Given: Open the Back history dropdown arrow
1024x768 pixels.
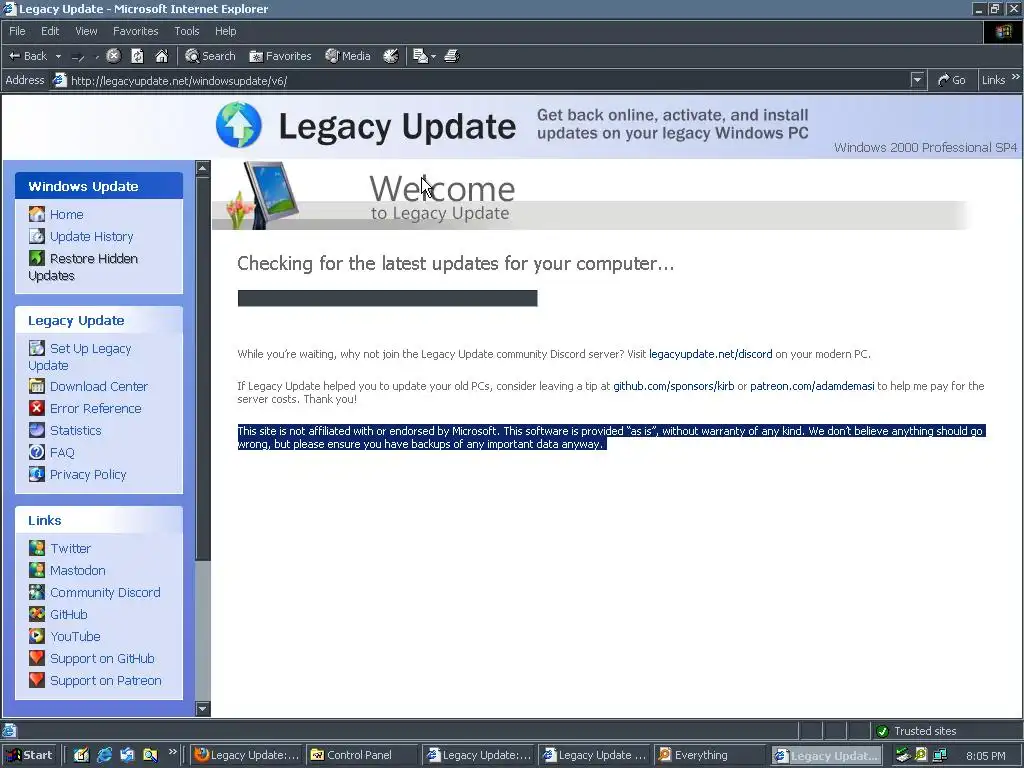Looking at the screenshot, I should (x=58, y=56).
